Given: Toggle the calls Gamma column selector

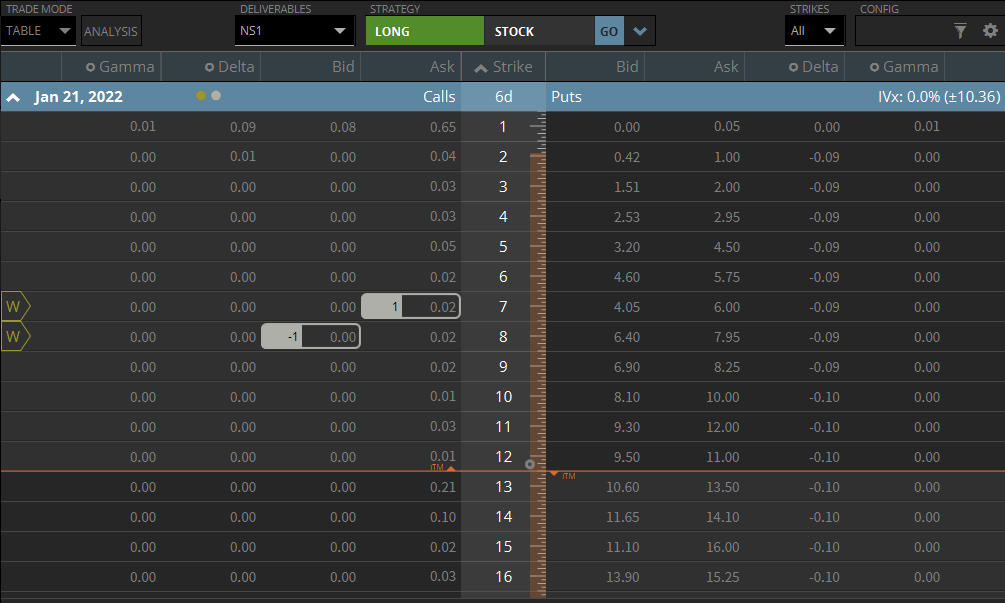Looking at the screenshot, I should tap(91, 68).
